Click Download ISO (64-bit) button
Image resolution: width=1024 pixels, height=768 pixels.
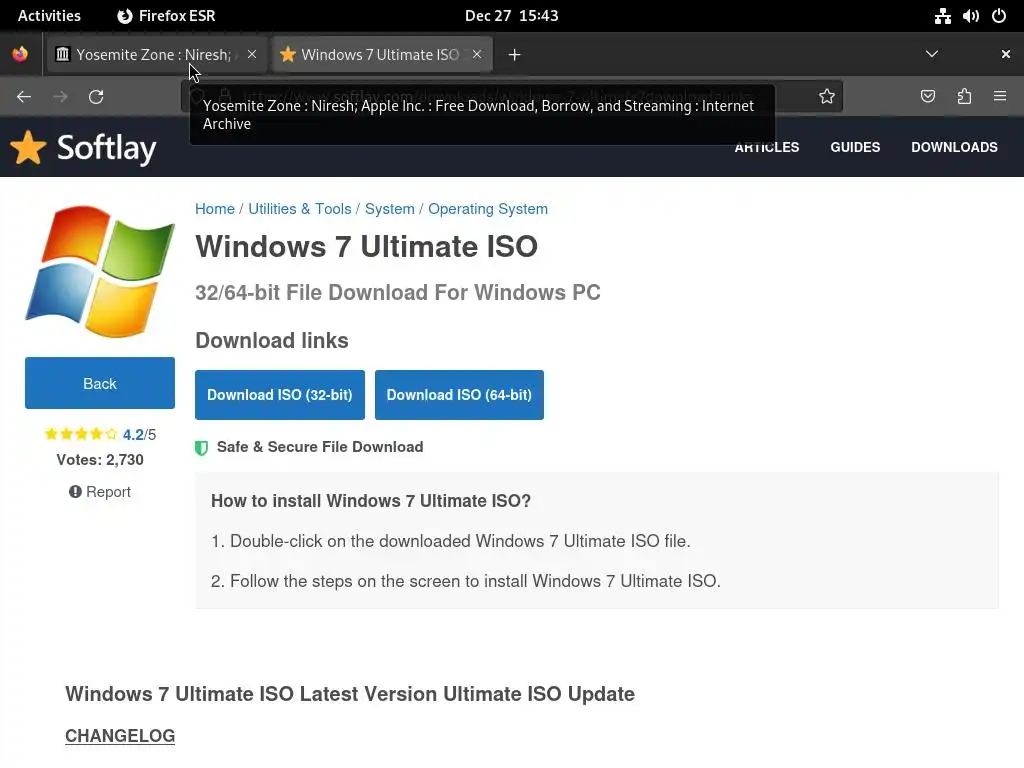tap(459, 395)
